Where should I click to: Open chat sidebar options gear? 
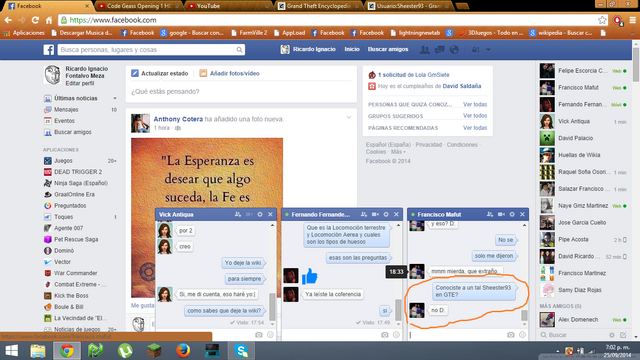pyautogui.click(x=611, y=335)
